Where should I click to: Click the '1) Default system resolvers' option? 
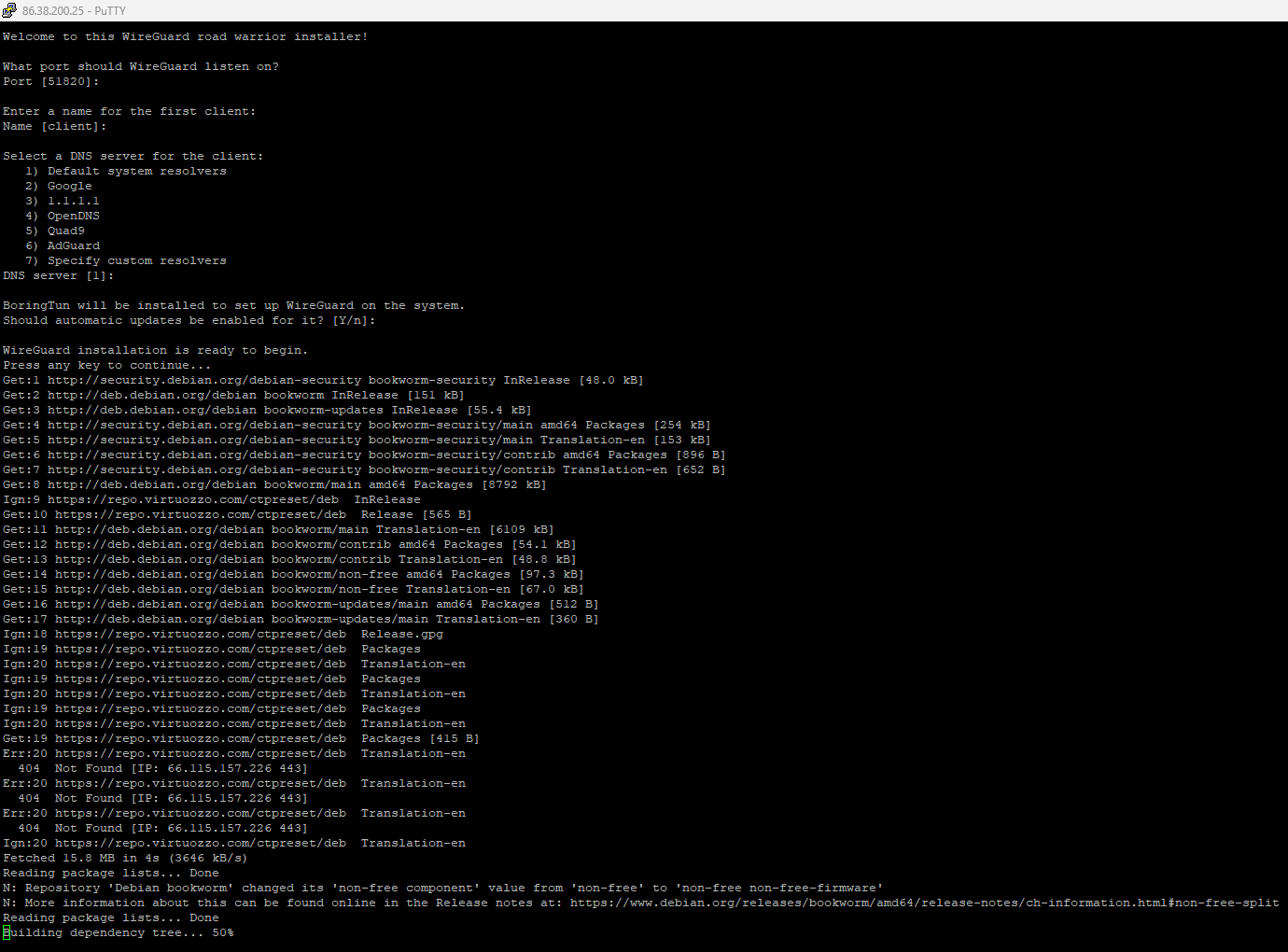tap(126, 171)
